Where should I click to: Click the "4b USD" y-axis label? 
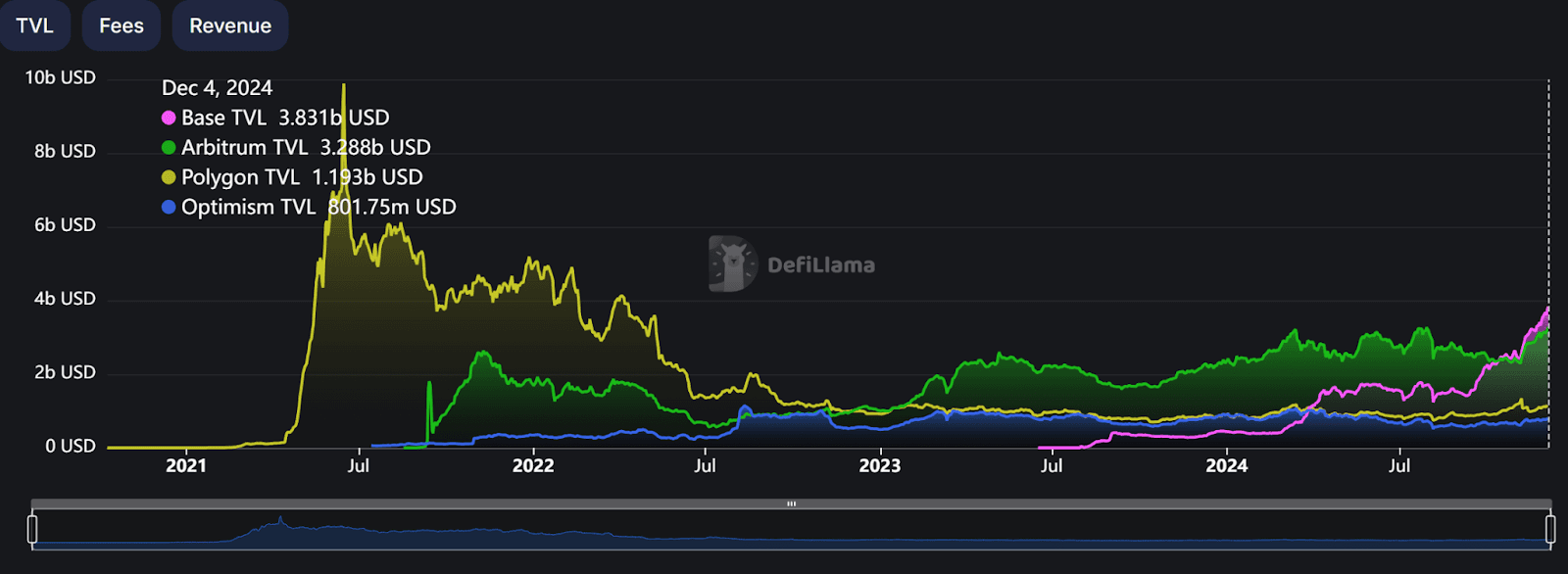(x=65, y=299)
